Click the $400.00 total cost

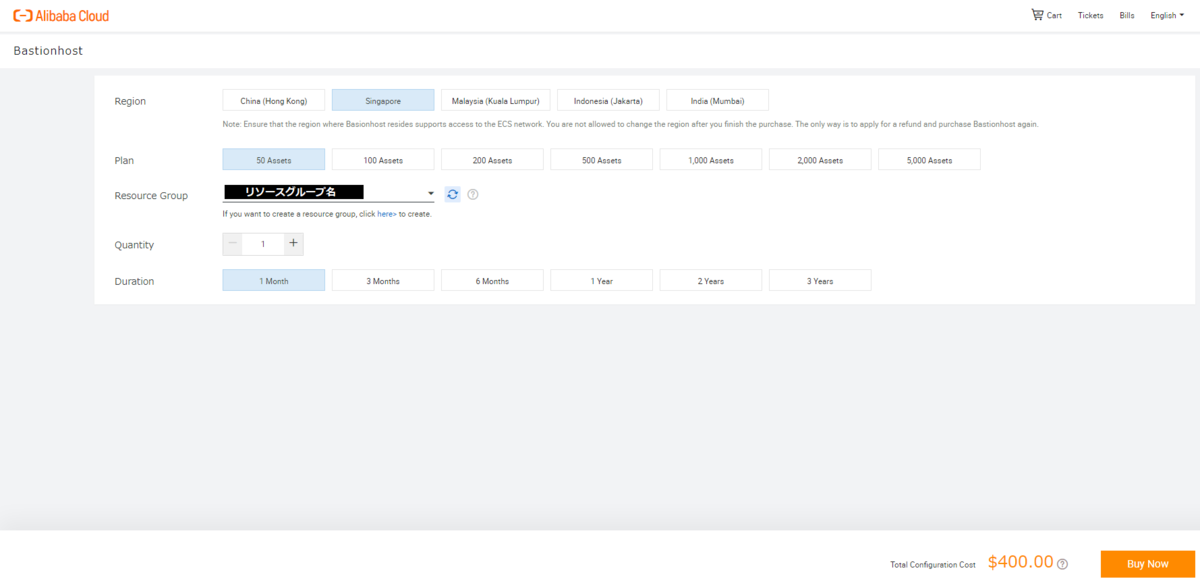[x=1020, y=562]
